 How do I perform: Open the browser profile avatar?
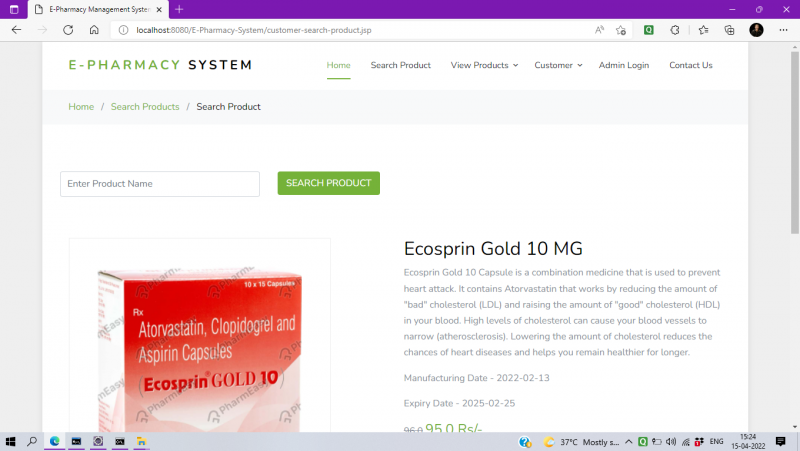point(756,30)
